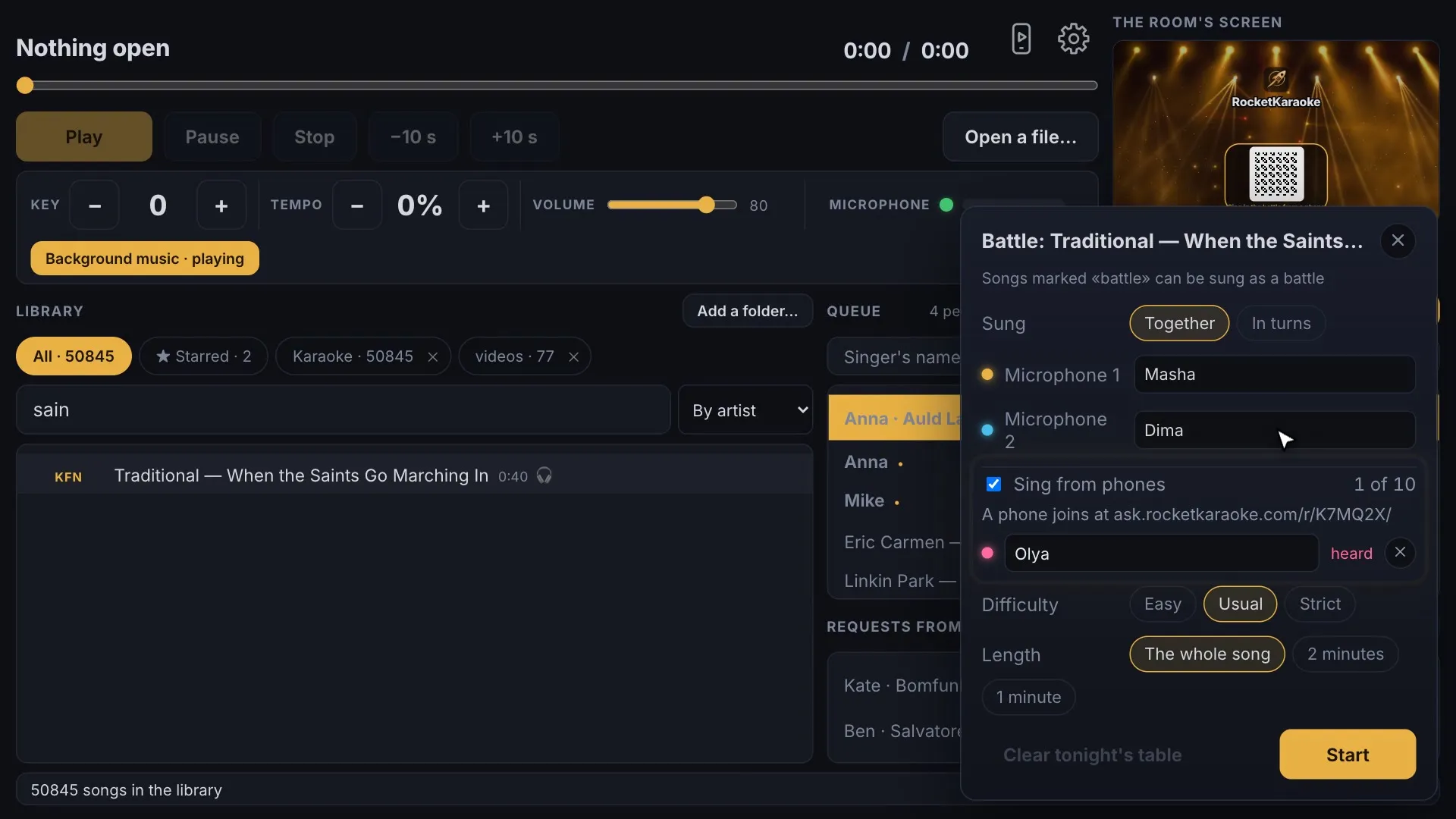Remove the videos folder chip with X
Viewport: 1456px width, 819px height.
click(x=574, y=357)
